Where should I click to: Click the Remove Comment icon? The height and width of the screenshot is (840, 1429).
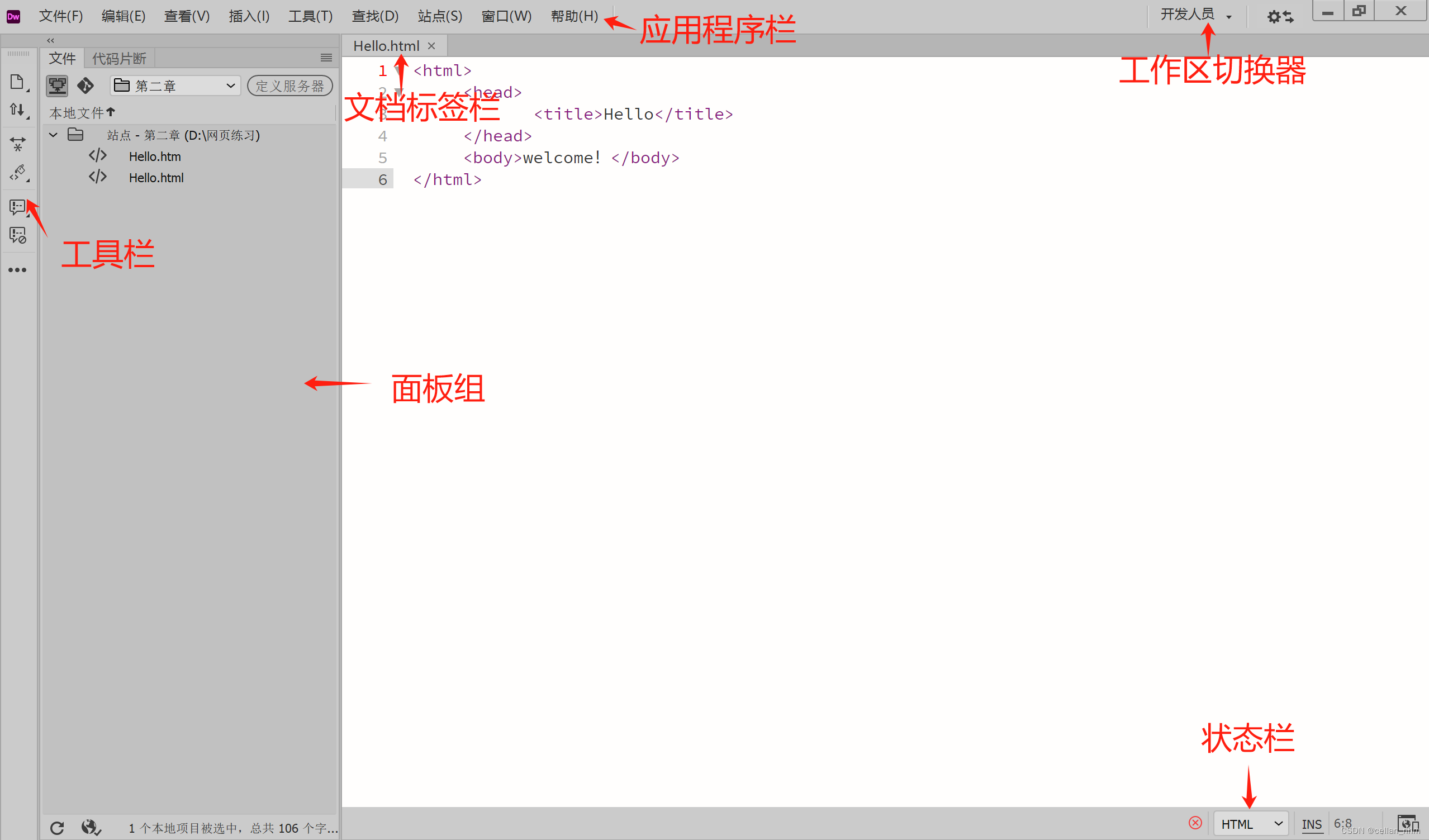pyautogui.click(x=17, y=235)
